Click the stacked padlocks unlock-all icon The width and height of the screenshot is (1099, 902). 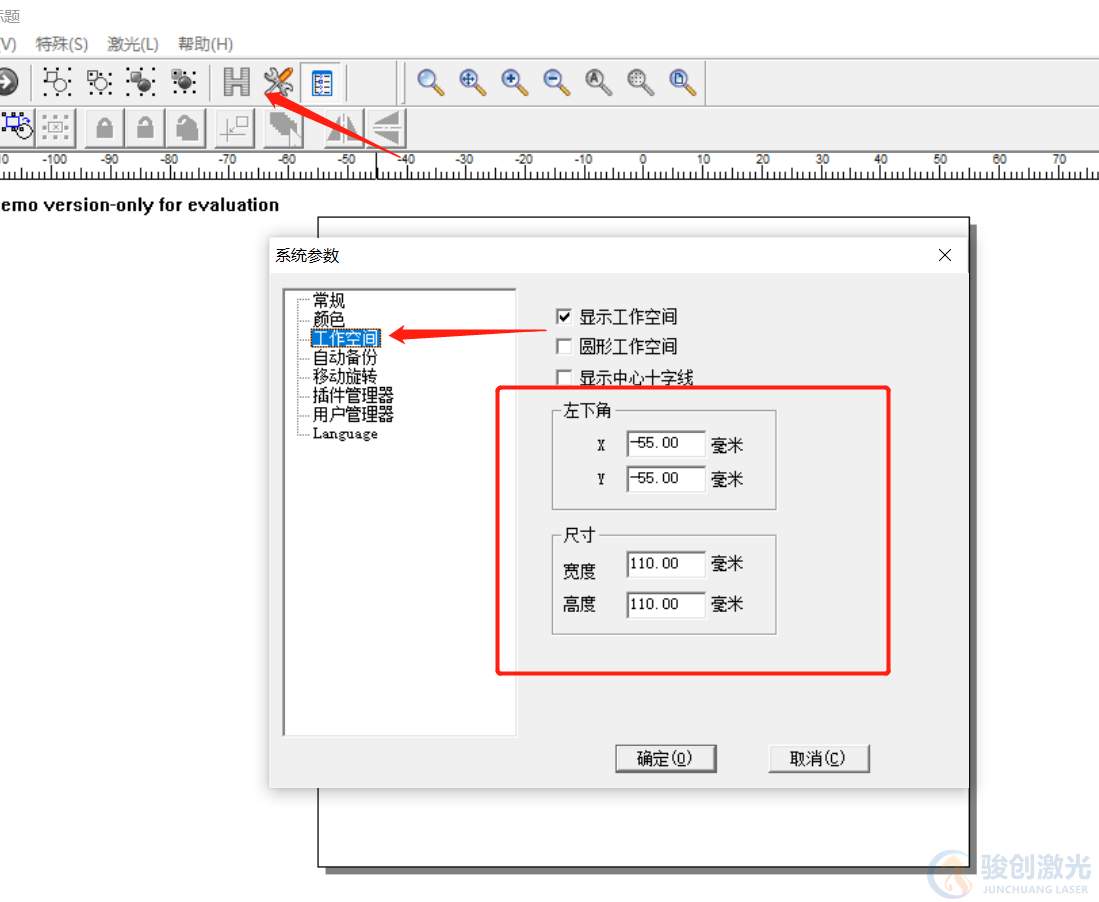pos(186,128)
